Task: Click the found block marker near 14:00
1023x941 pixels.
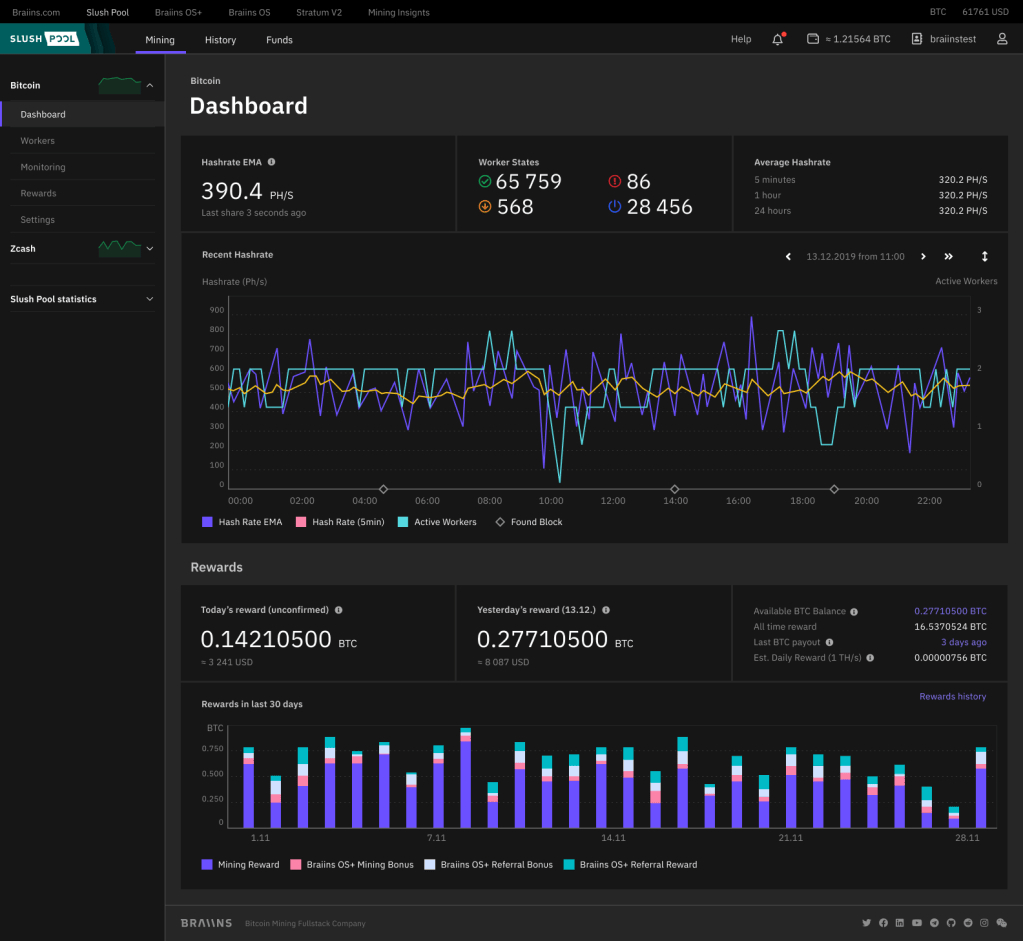Action: coord(675,489)
